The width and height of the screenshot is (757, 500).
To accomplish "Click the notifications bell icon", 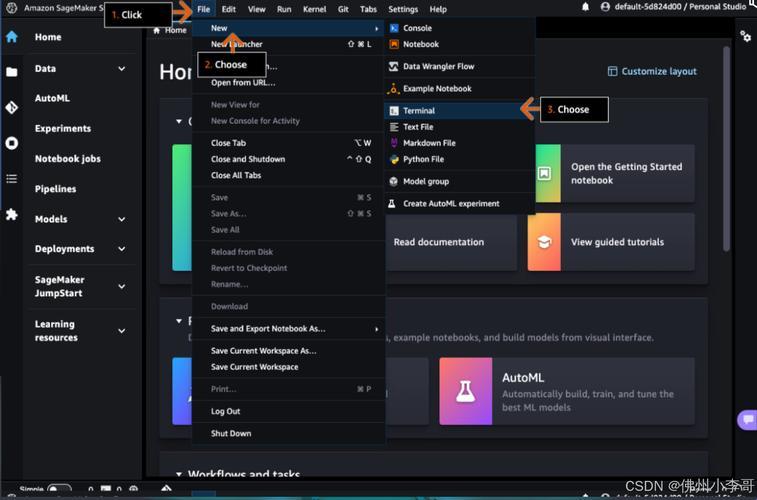I will (585, 7).
